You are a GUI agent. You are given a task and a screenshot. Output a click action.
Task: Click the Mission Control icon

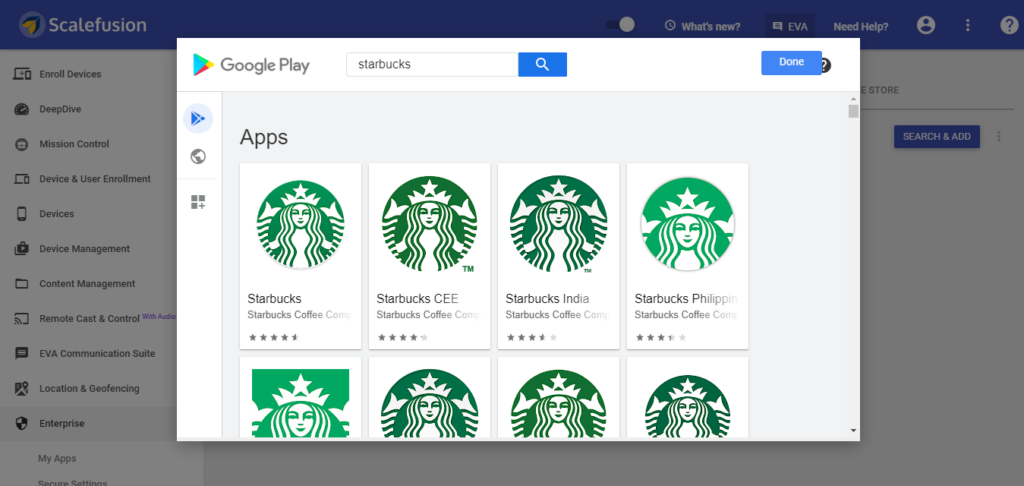tap(22, 144)
